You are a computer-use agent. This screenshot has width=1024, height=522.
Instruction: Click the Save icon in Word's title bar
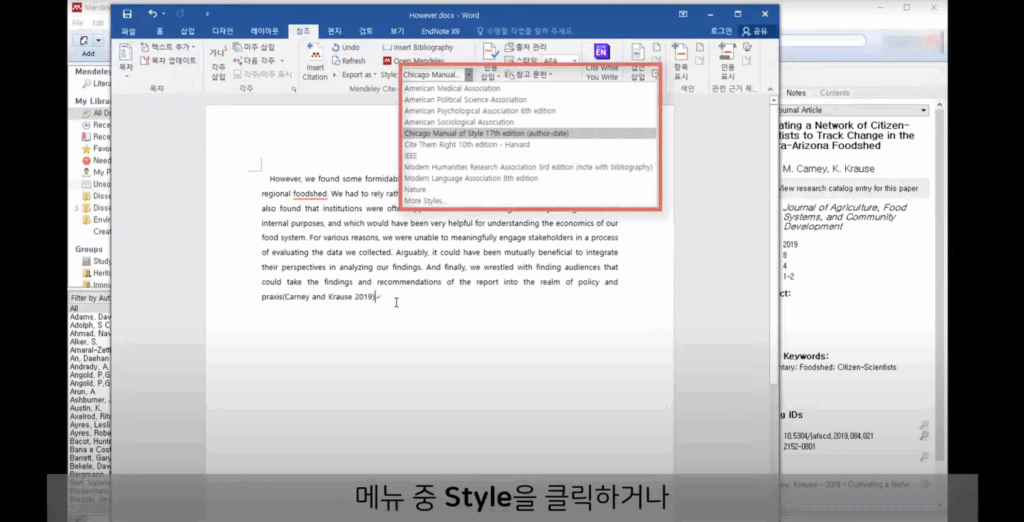127,14
